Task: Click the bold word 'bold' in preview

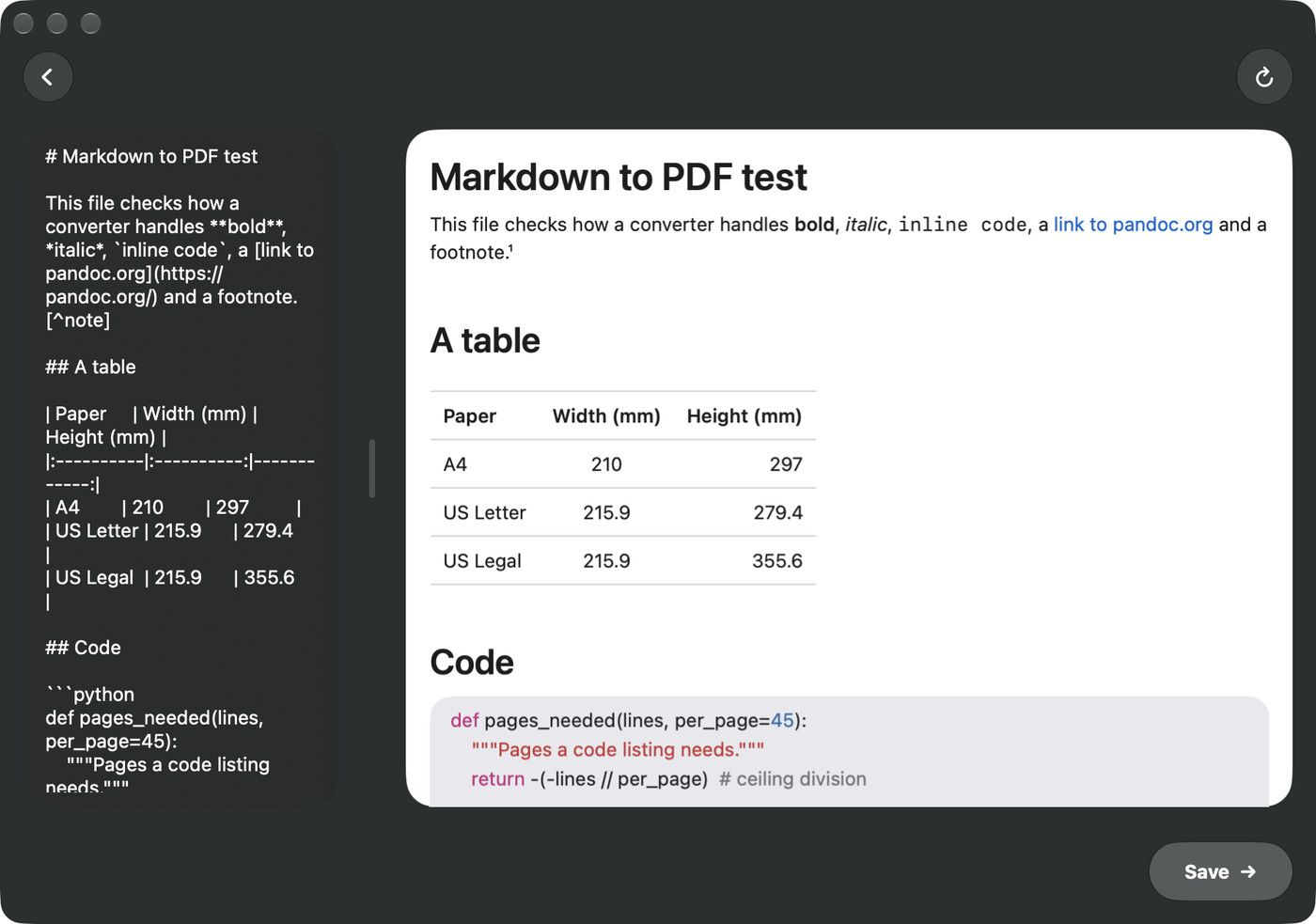Action: tap(814, 225)
